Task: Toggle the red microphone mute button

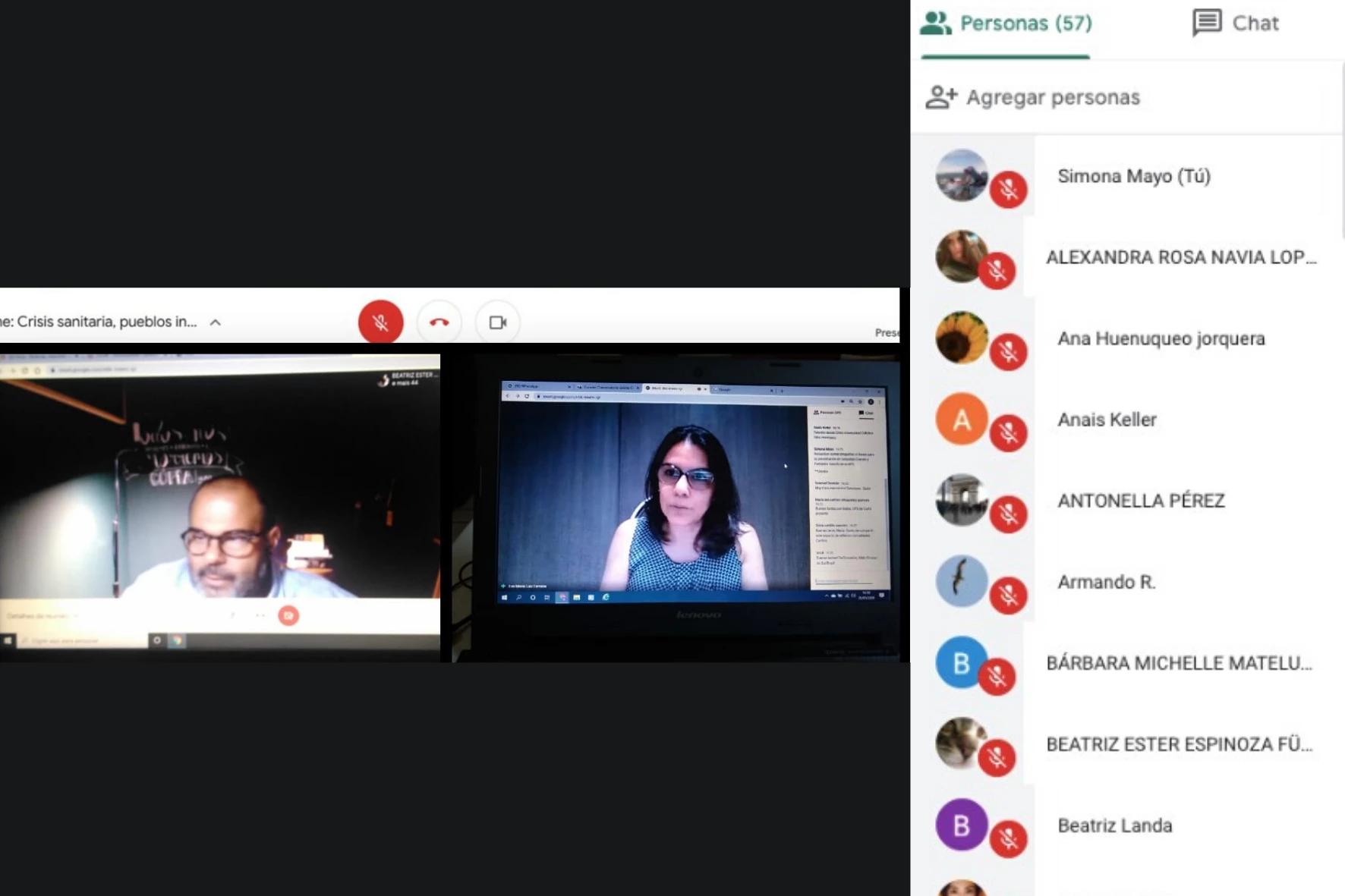Action: pos(380,322)
